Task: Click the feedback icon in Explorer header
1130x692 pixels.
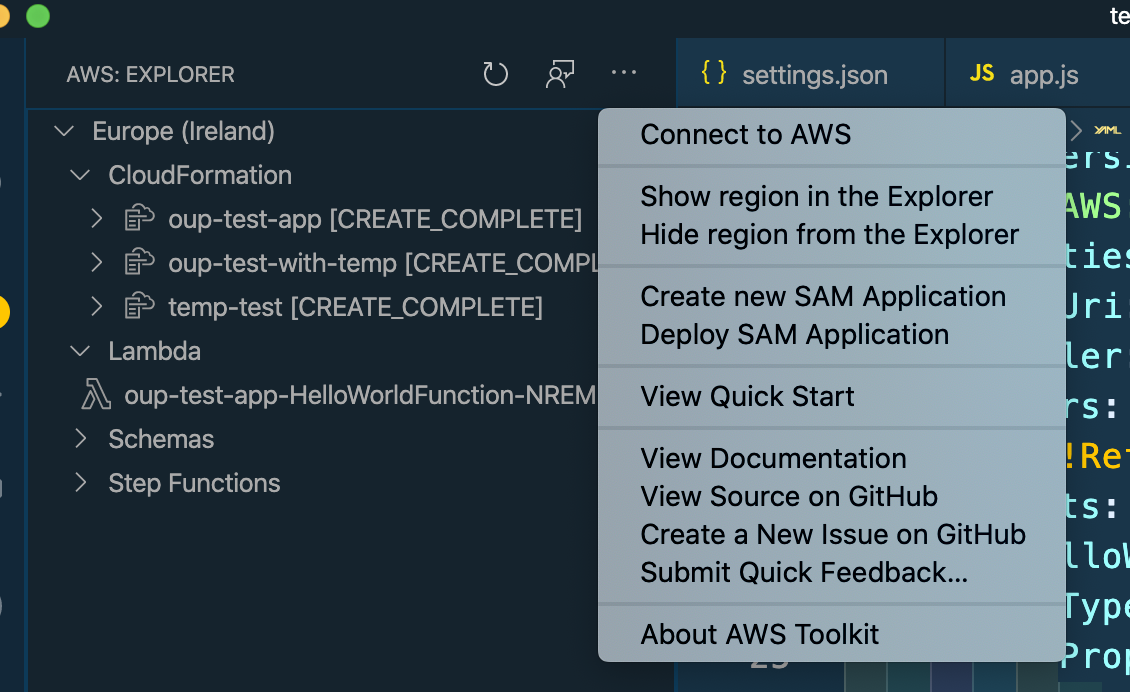Action: (560, 74)
